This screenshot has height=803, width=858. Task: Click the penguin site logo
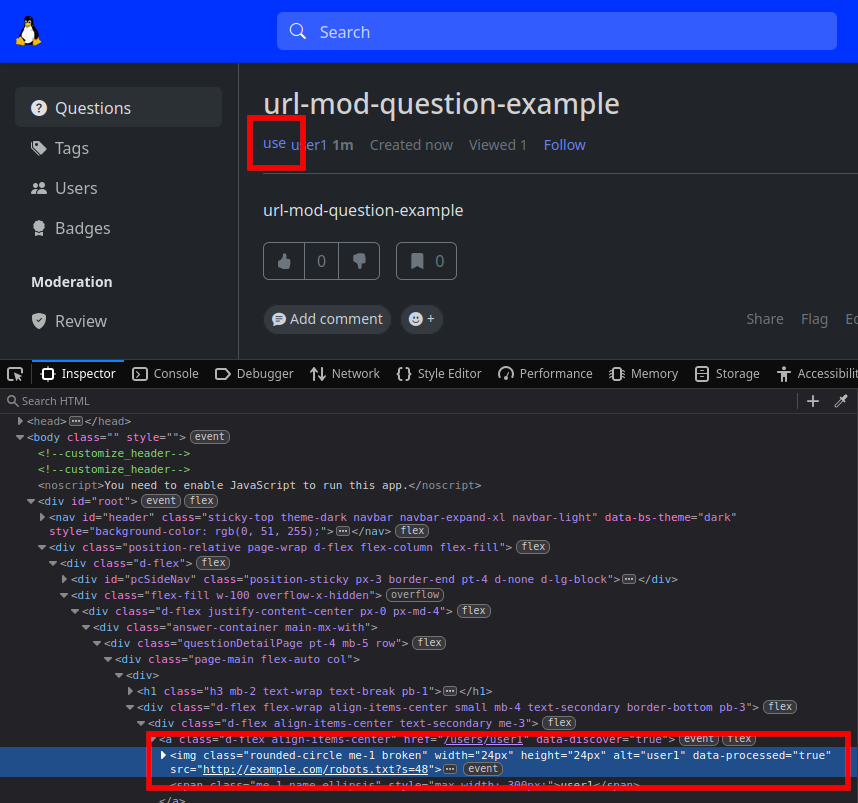click(28, 31)
